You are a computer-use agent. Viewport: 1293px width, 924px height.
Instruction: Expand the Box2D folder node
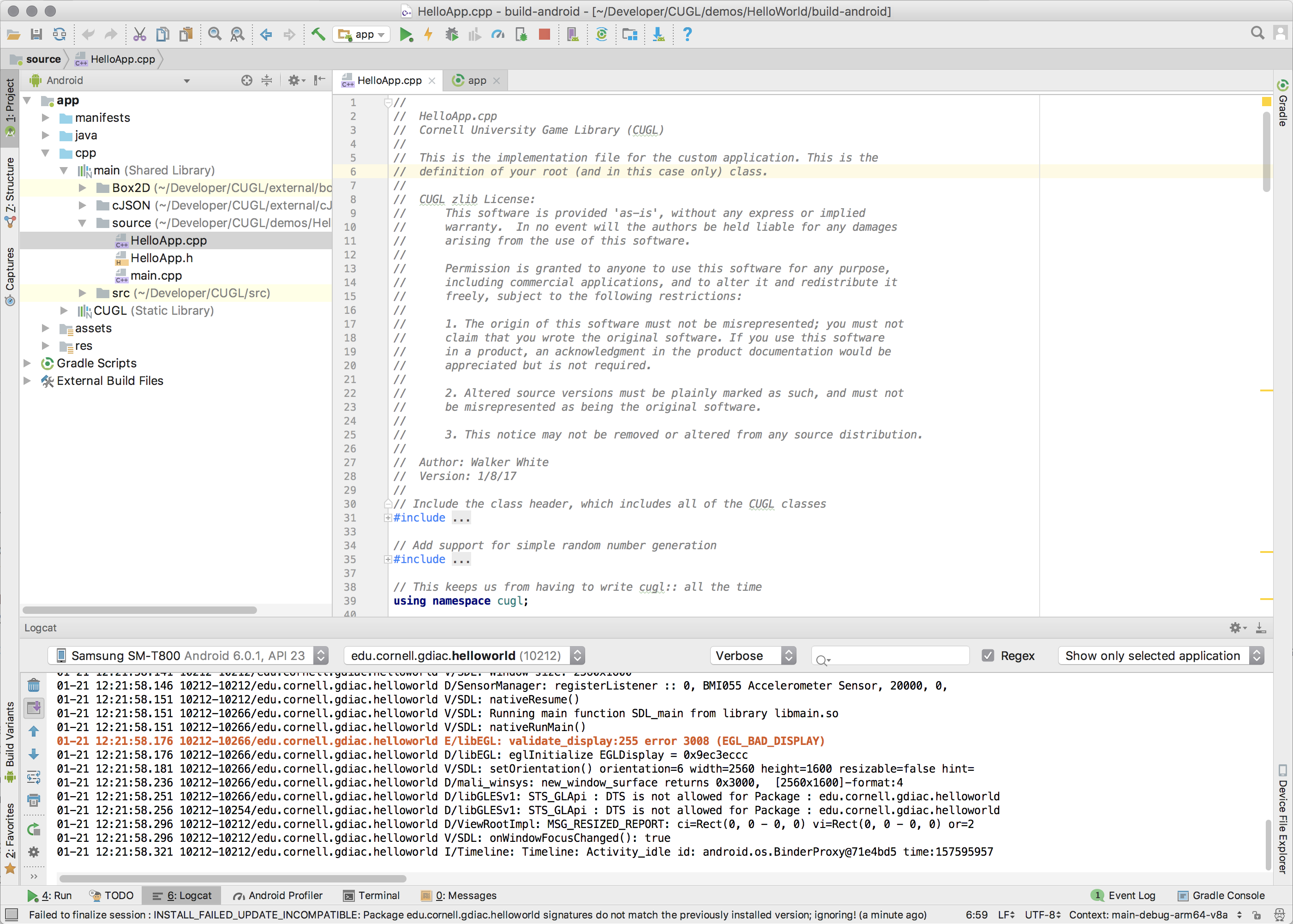coord(83,188)
